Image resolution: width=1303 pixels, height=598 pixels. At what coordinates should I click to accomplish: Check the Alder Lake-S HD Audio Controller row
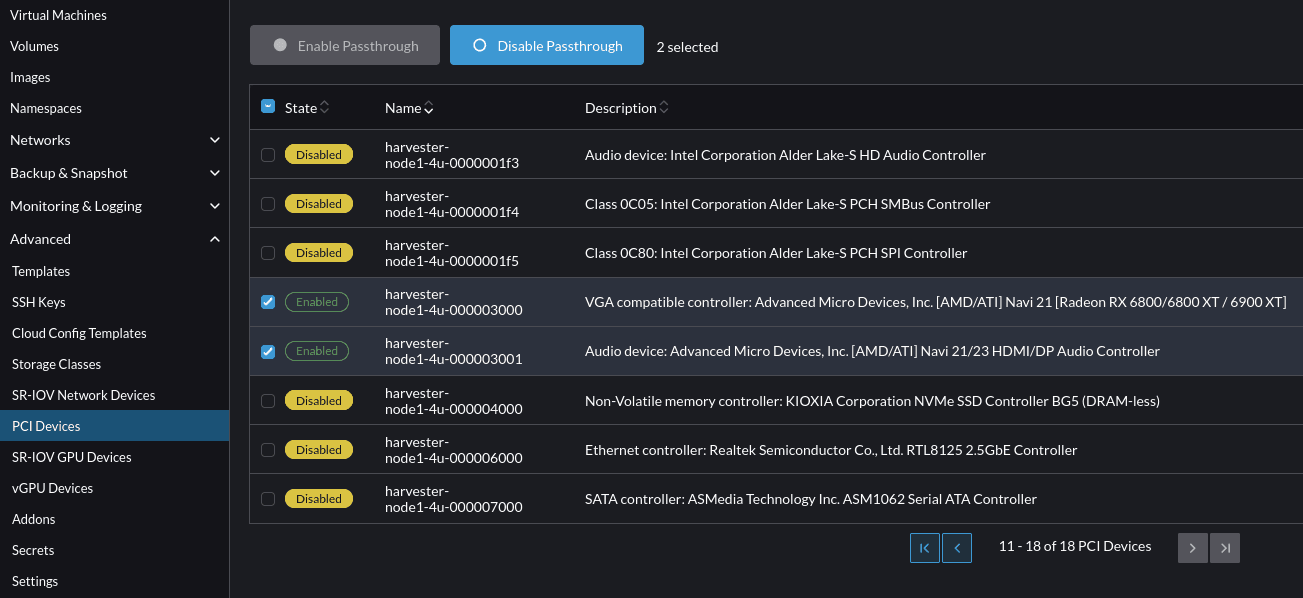268,154
